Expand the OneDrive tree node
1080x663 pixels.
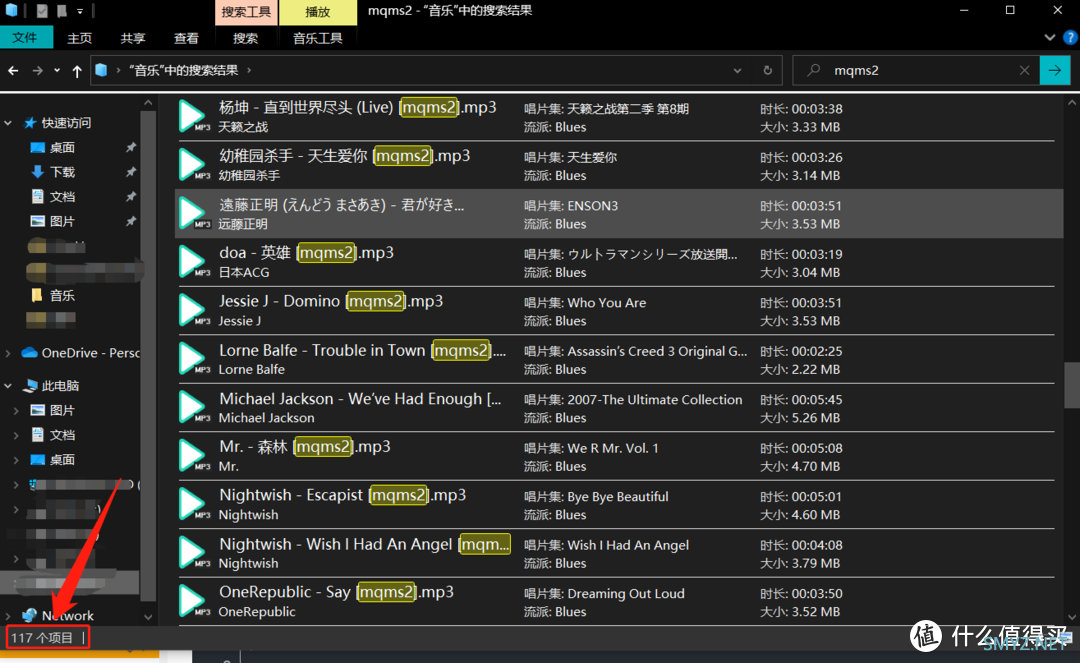[8, 353]
